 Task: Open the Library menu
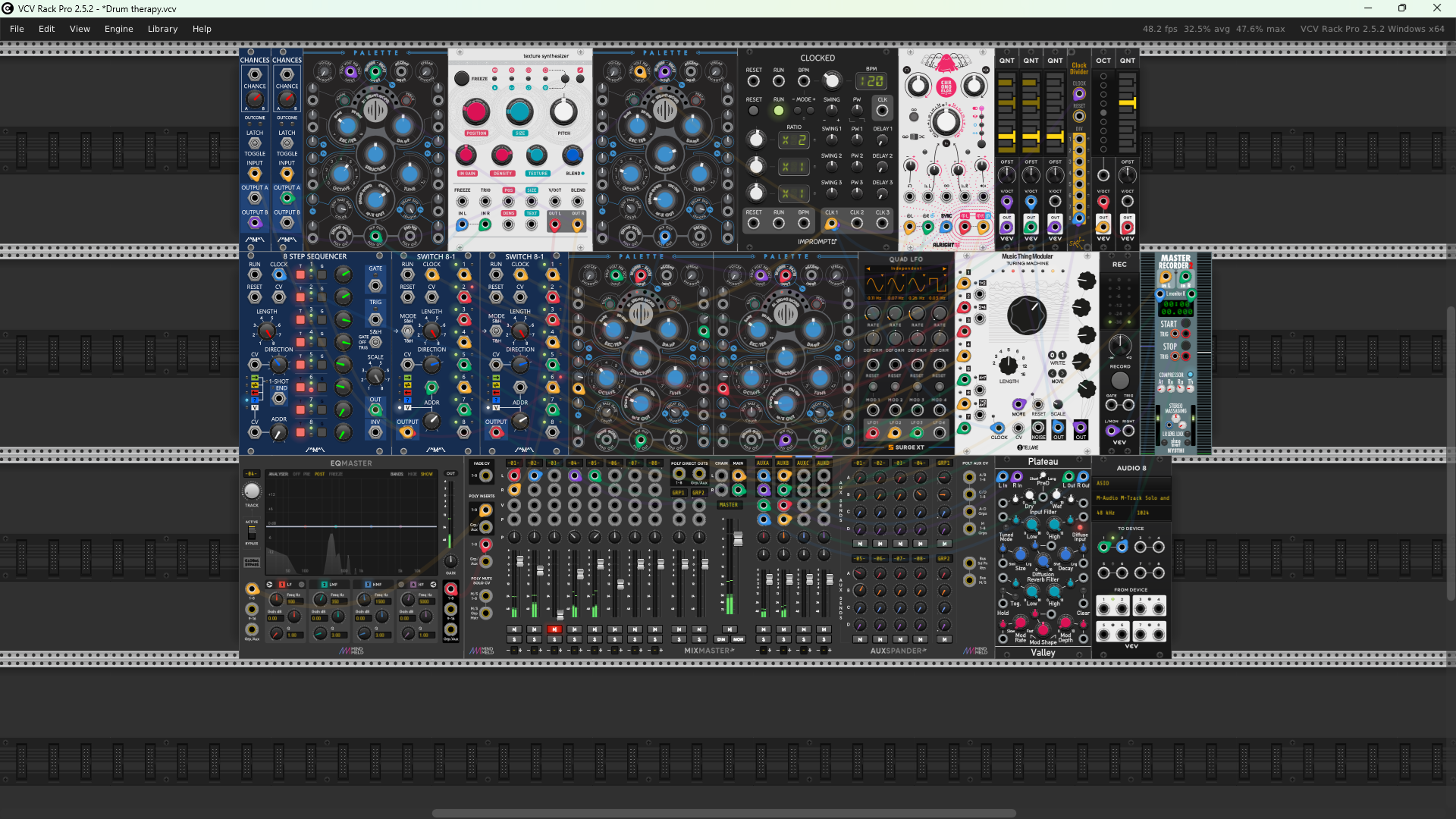(162, 29)
